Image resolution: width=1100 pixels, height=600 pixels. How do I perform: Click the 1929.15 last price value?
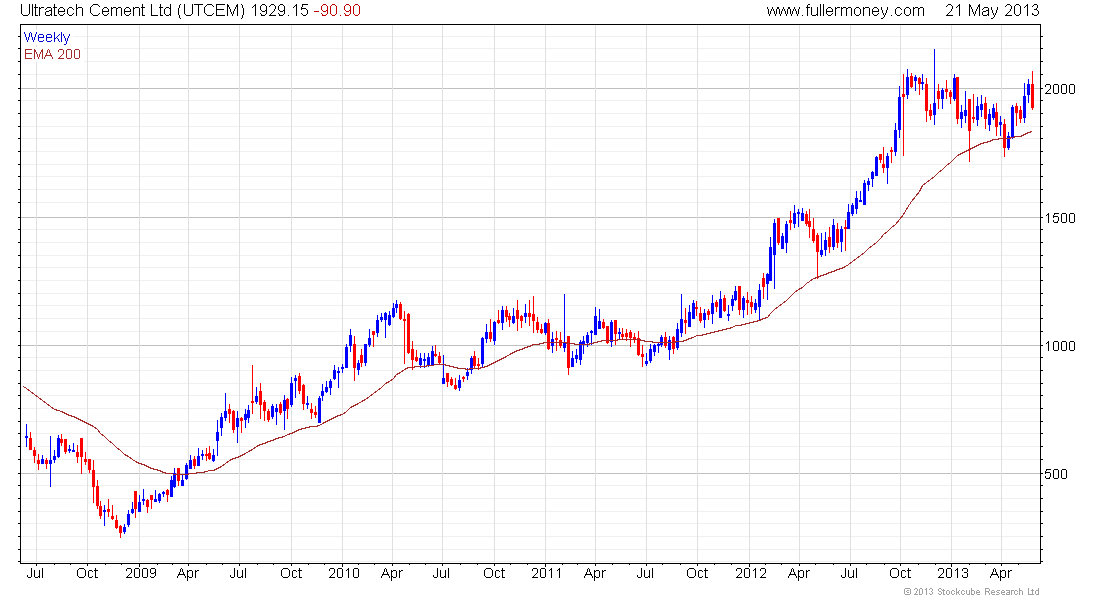click(279, 11)
